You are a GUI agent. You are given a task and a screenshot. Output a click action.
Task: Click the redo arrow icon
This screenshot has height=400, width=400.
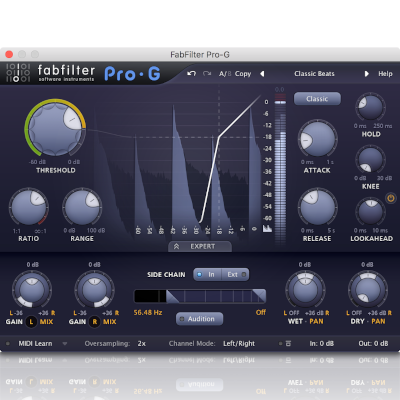207,73
